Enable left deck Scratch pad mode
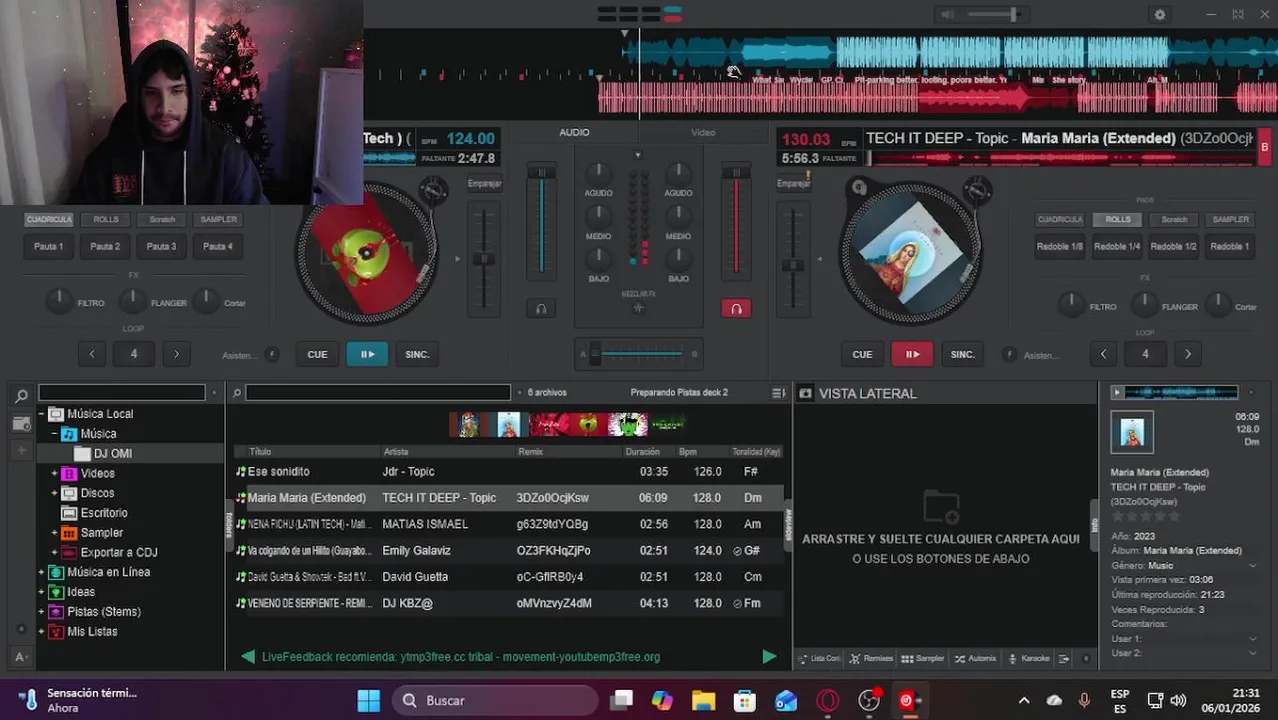The image size is (1278, 720). 162,219
